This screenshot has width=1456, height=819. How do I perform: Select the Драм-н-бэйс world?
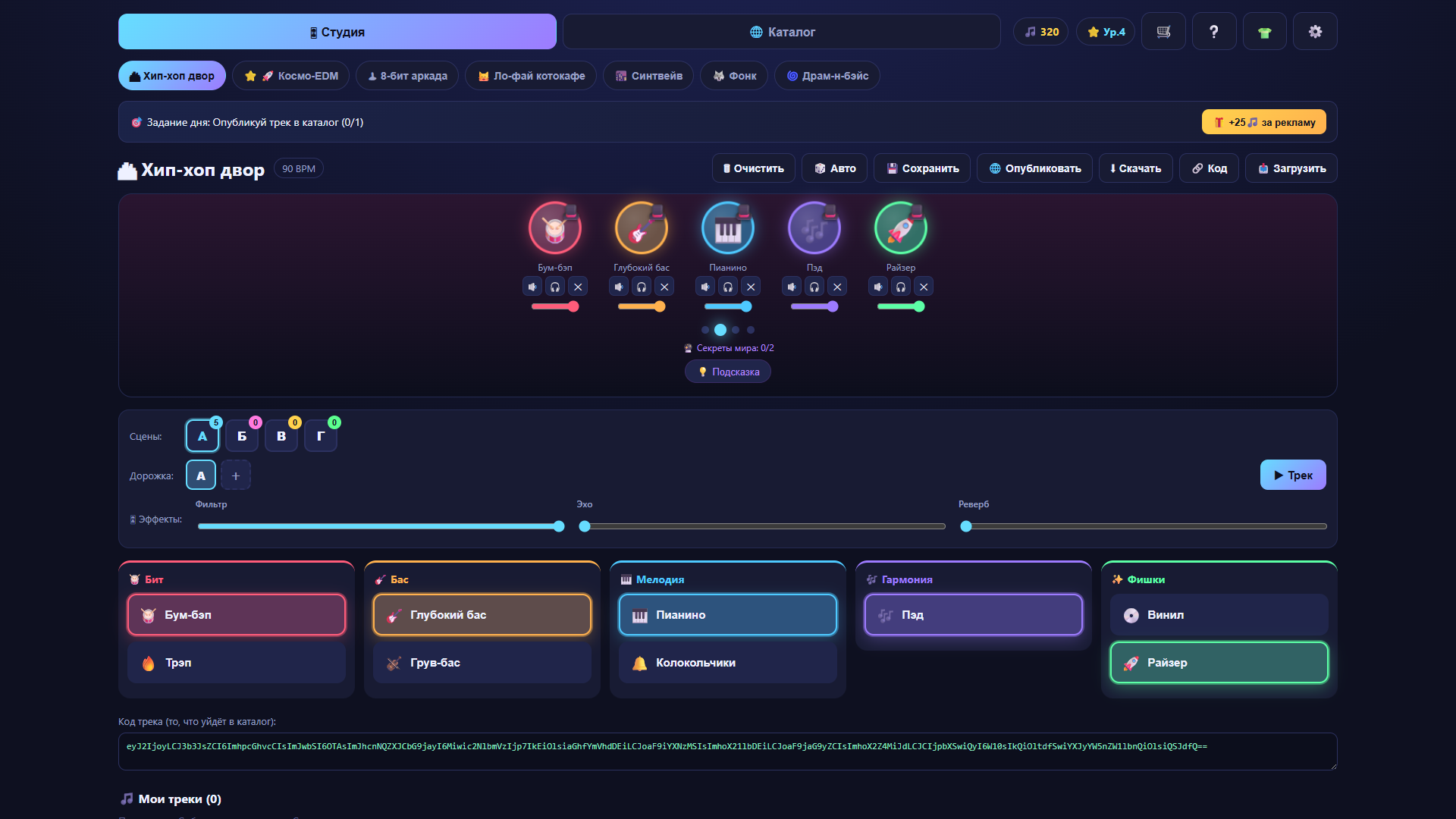coord(827,76)
